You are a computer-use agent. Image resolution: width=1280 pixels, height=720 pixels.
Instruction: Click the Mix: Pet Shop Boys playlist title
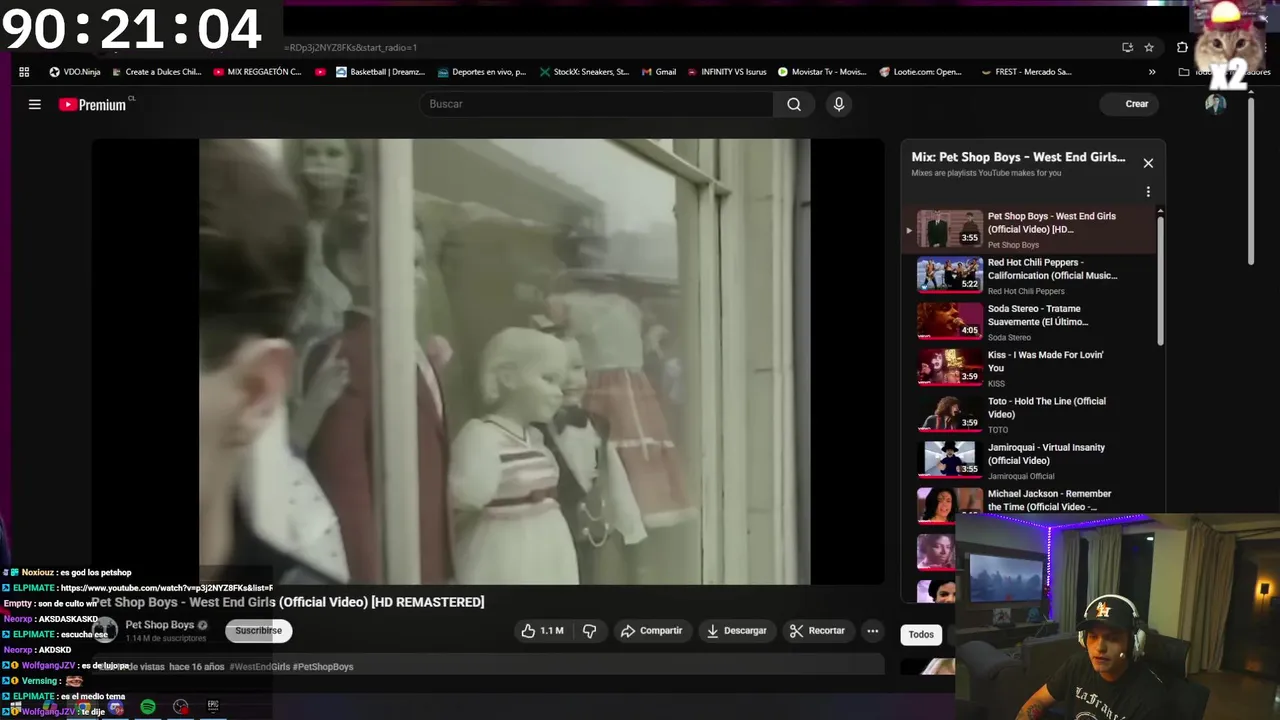point(1018,157)
